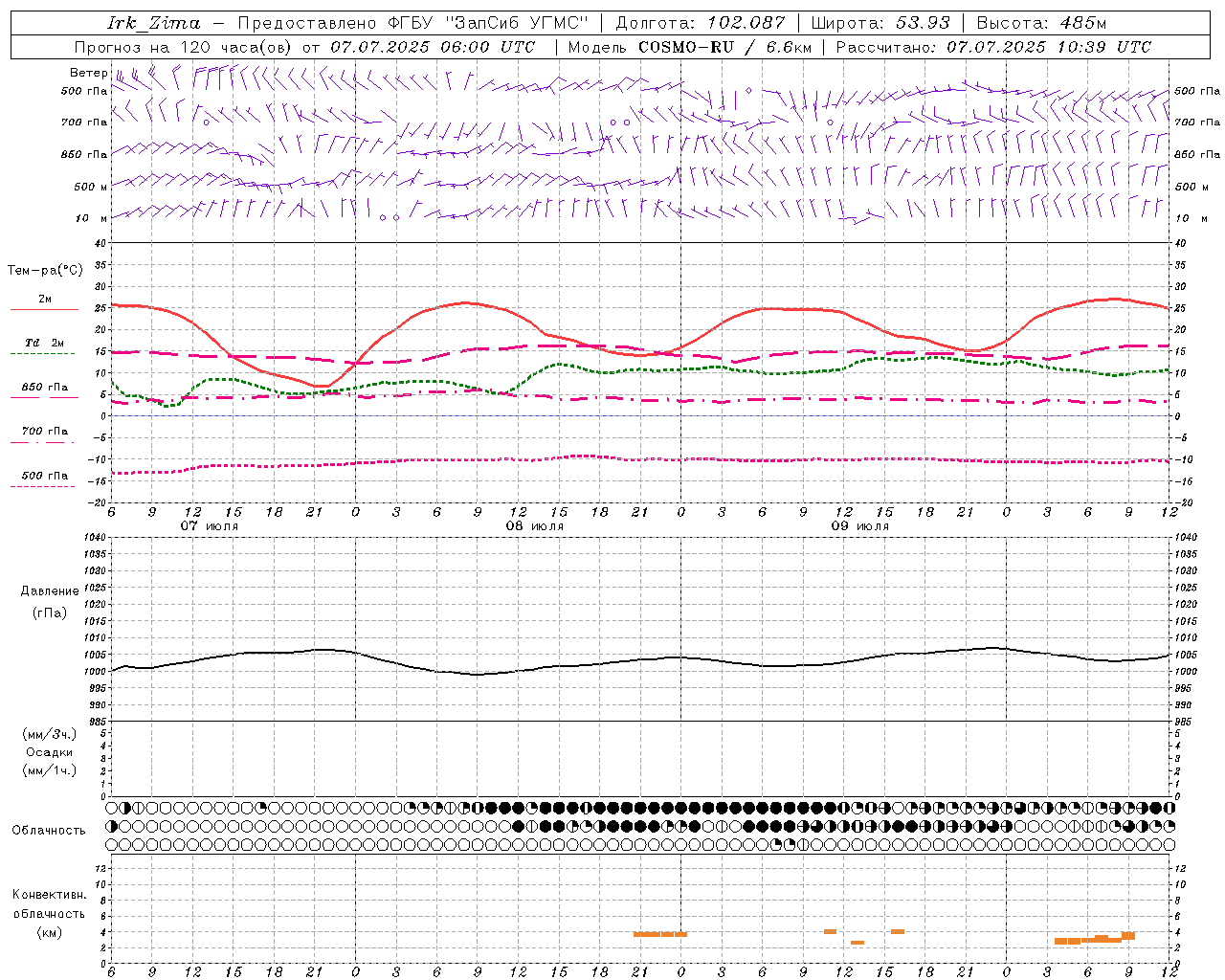Screen dimensions: 1225x980
Task: Click the Осадки precipitation label
Action: tap(50, 752)
